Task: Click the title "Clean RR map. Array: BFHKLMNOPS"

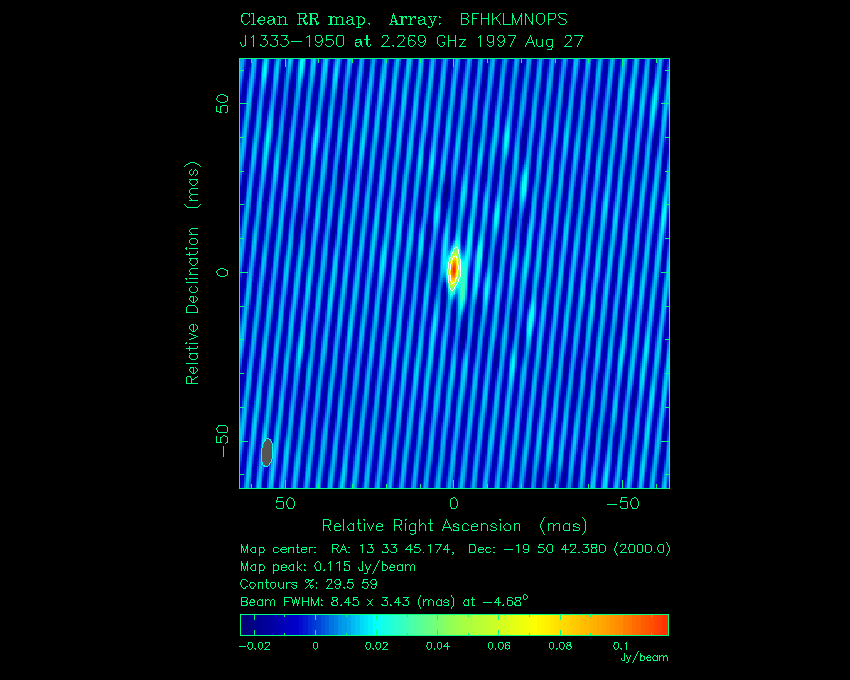Action: pos(403,20)
